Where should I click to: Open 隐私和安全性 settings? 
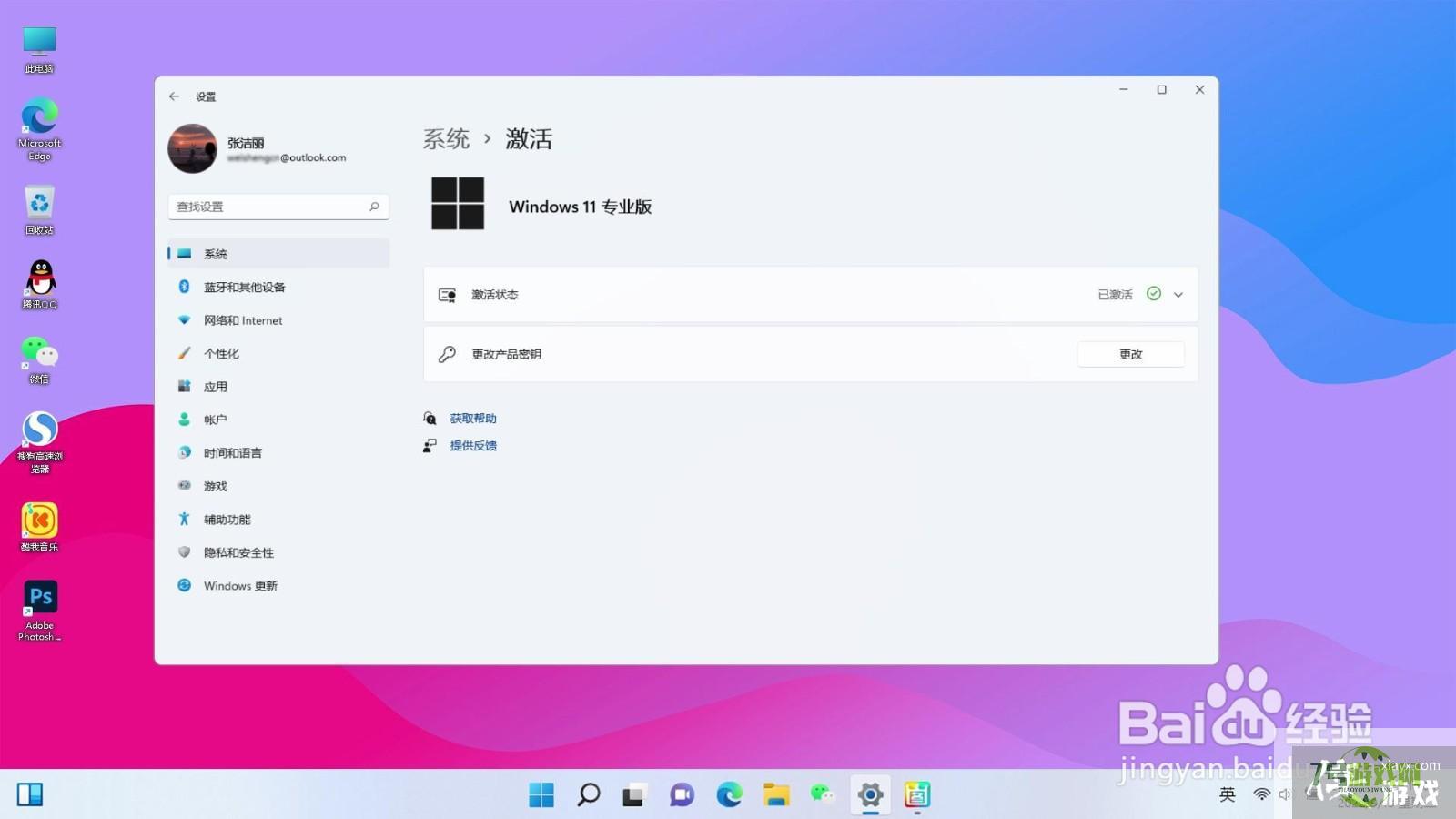click(278, 552)
